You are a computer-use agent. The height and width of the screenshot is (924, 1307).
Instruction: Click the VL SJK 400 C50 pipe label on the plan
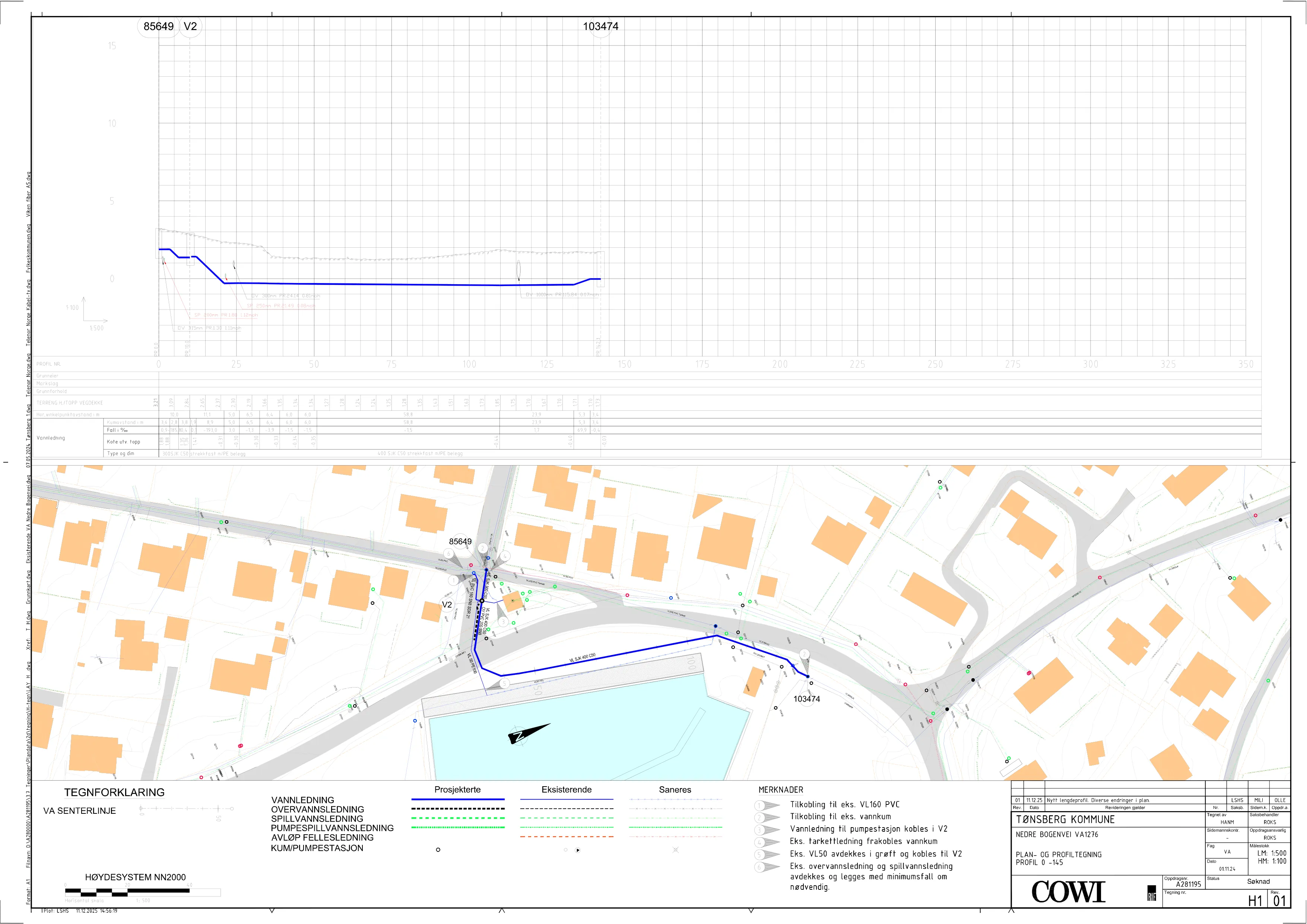click(582, 658)
